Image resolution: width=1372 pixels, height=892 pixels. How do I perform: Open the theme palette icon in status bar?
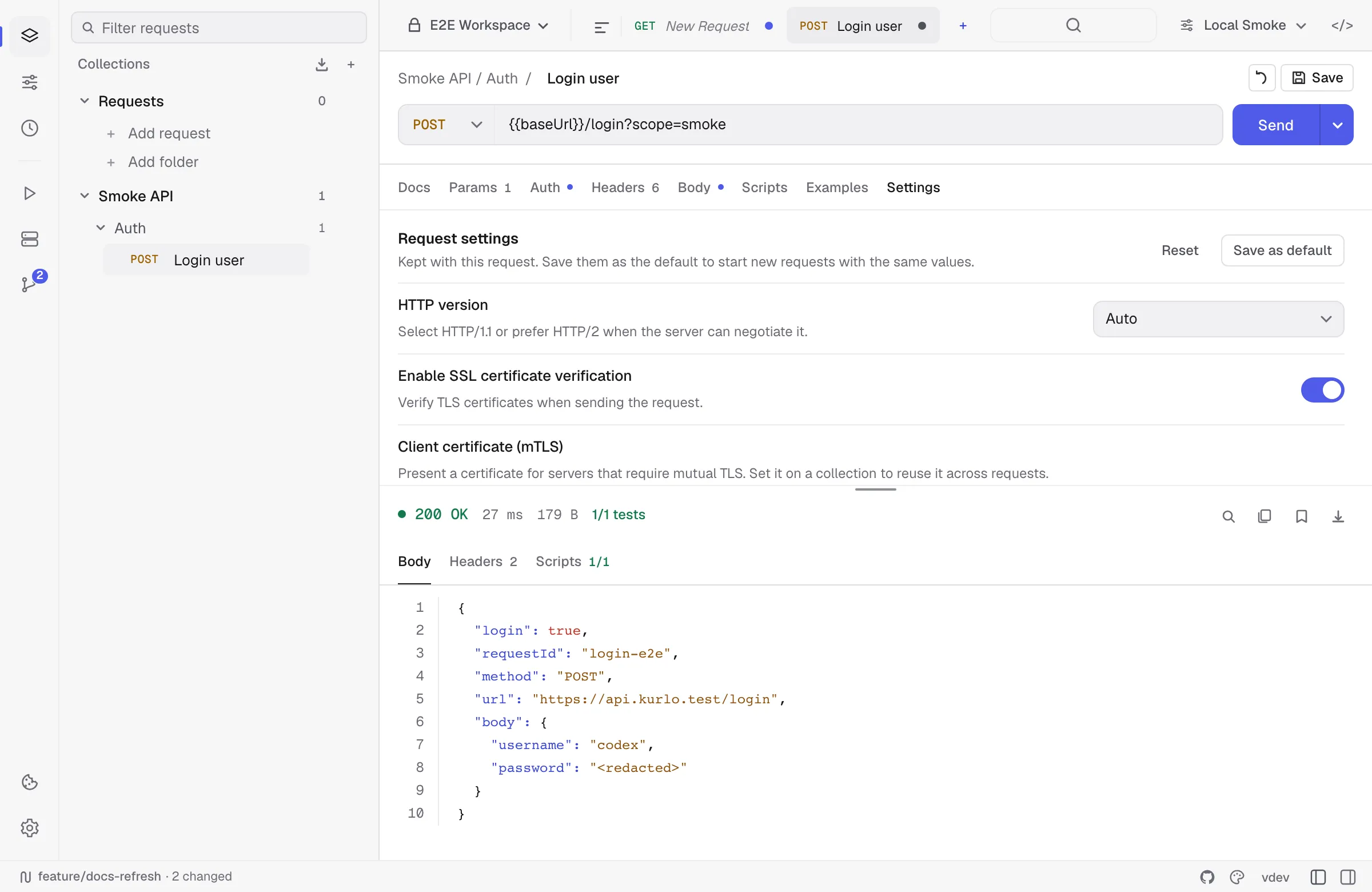[1237, 877]
